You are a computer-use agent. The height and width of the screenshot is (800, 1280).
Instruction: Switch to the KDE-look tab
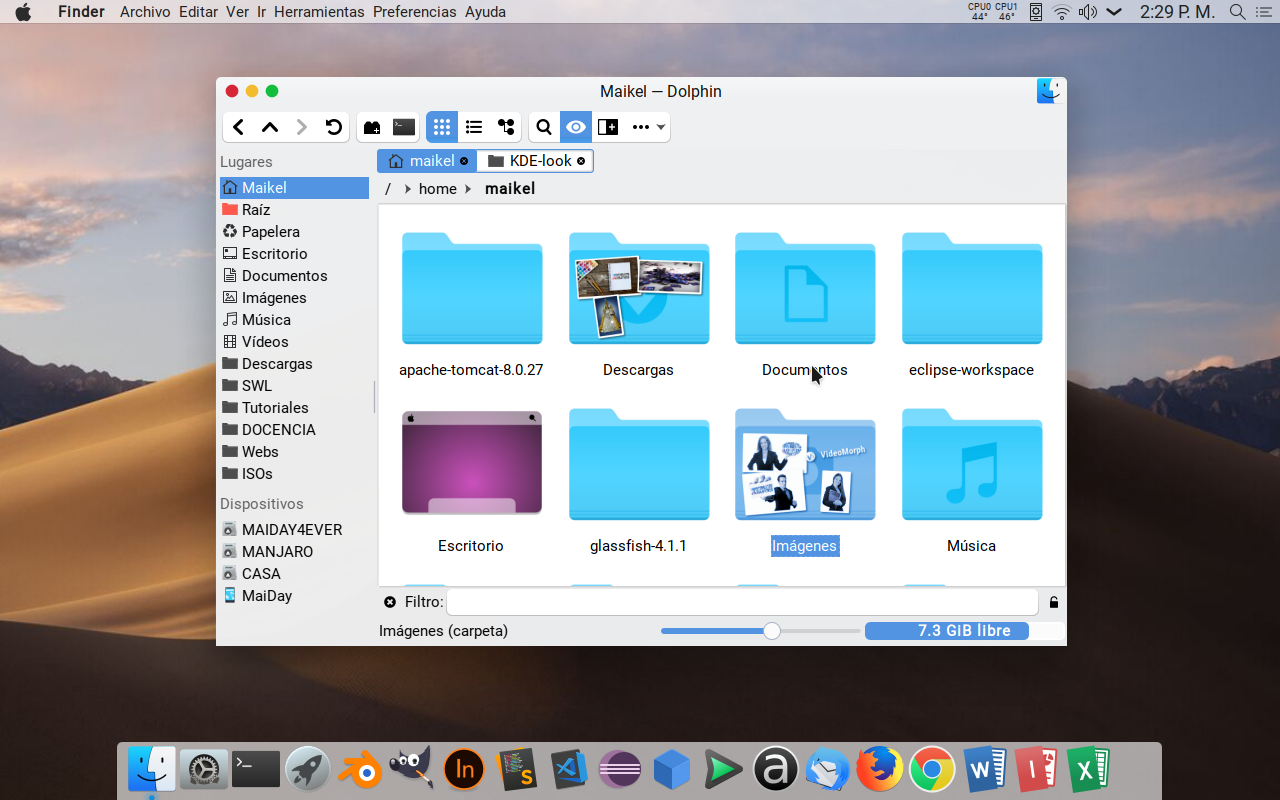[x=536, y=161]
